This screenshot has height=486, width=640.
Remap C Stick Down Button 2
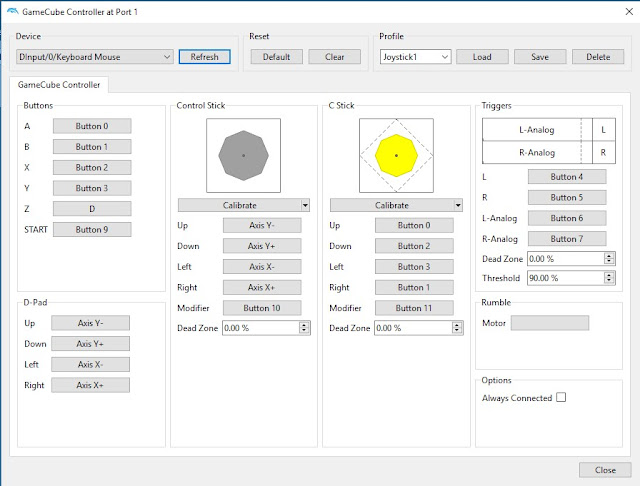(414, 246)
